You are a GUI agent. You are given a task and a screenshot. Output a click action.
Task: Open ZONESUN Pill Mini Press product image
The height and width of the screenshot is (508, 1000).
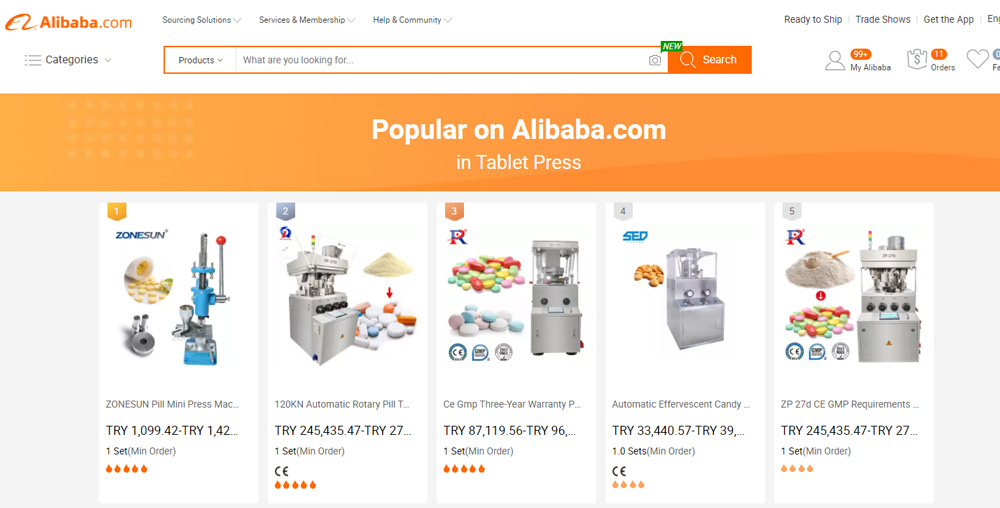tap(179, 298)
